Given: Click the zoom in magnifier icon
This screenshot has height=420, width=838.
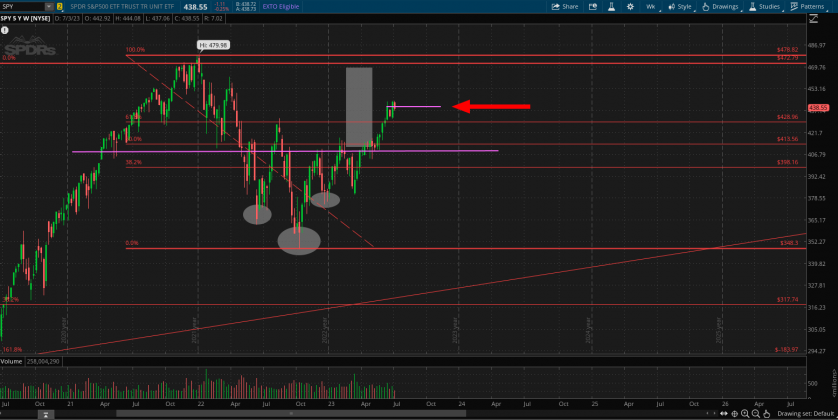Looking at the screenshot, I should 745,414.
